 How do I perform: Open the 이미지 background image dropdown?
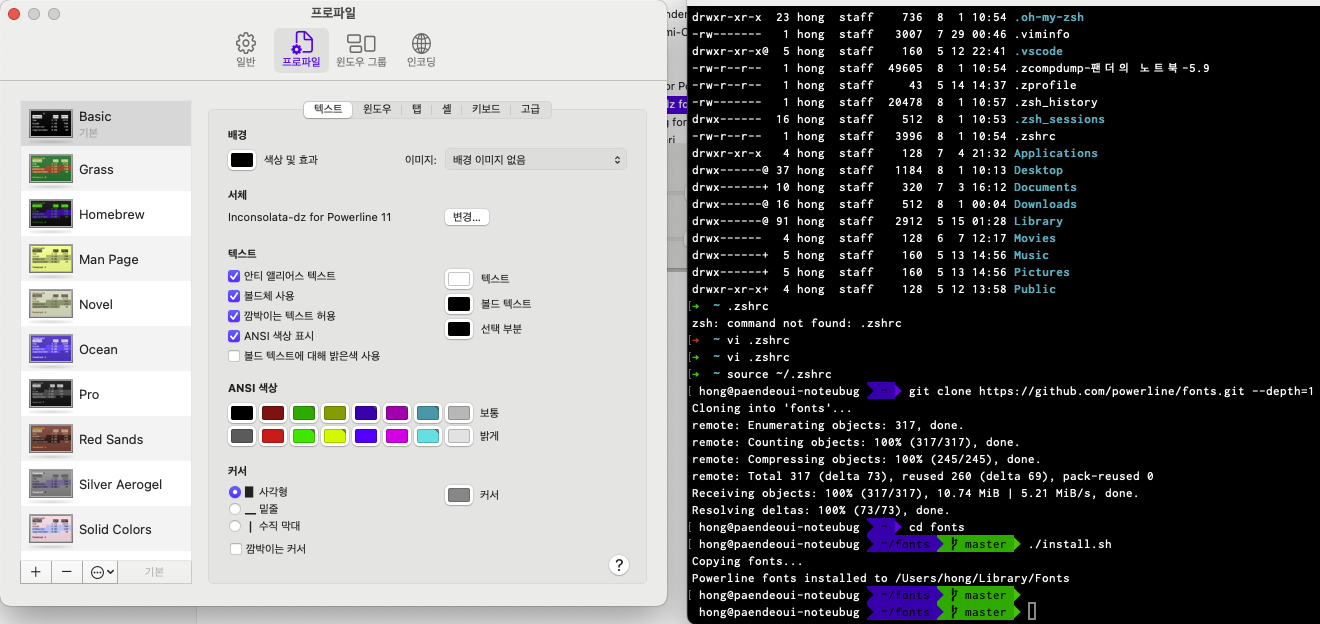535,159
